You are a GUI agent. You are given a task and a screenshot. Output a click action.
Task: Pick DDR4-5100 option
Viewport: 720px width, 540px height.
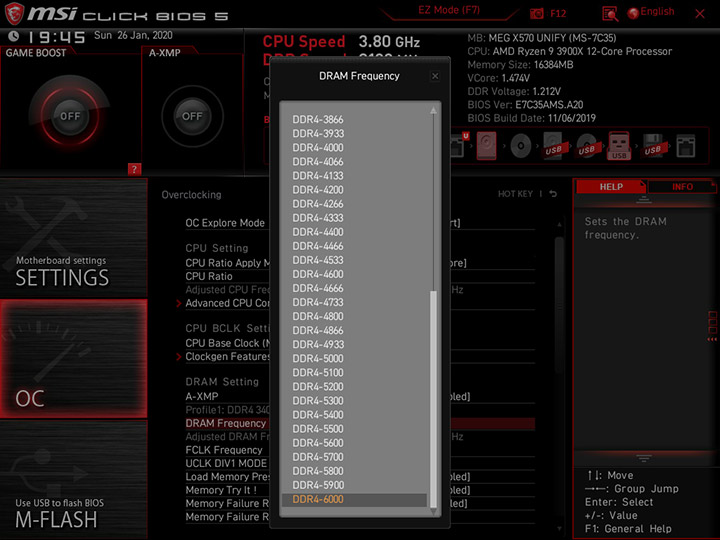pyautogui.click(x=318, y=373)
